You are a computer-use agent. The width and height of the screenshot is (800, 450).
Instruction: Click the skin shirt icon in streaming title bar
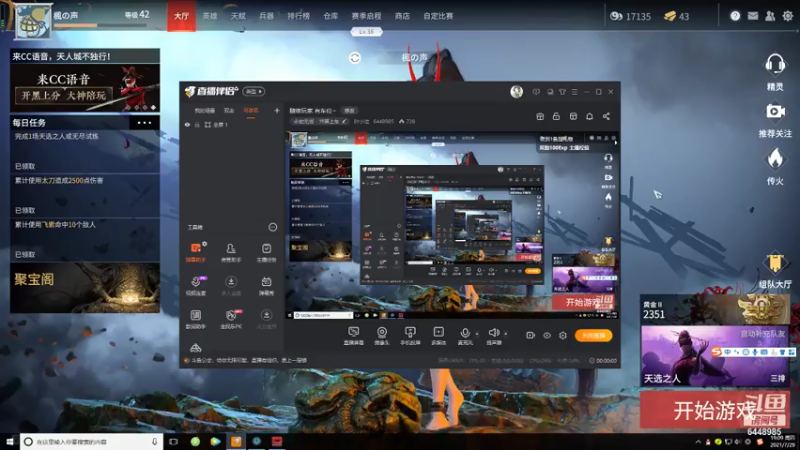pos(562,92)
